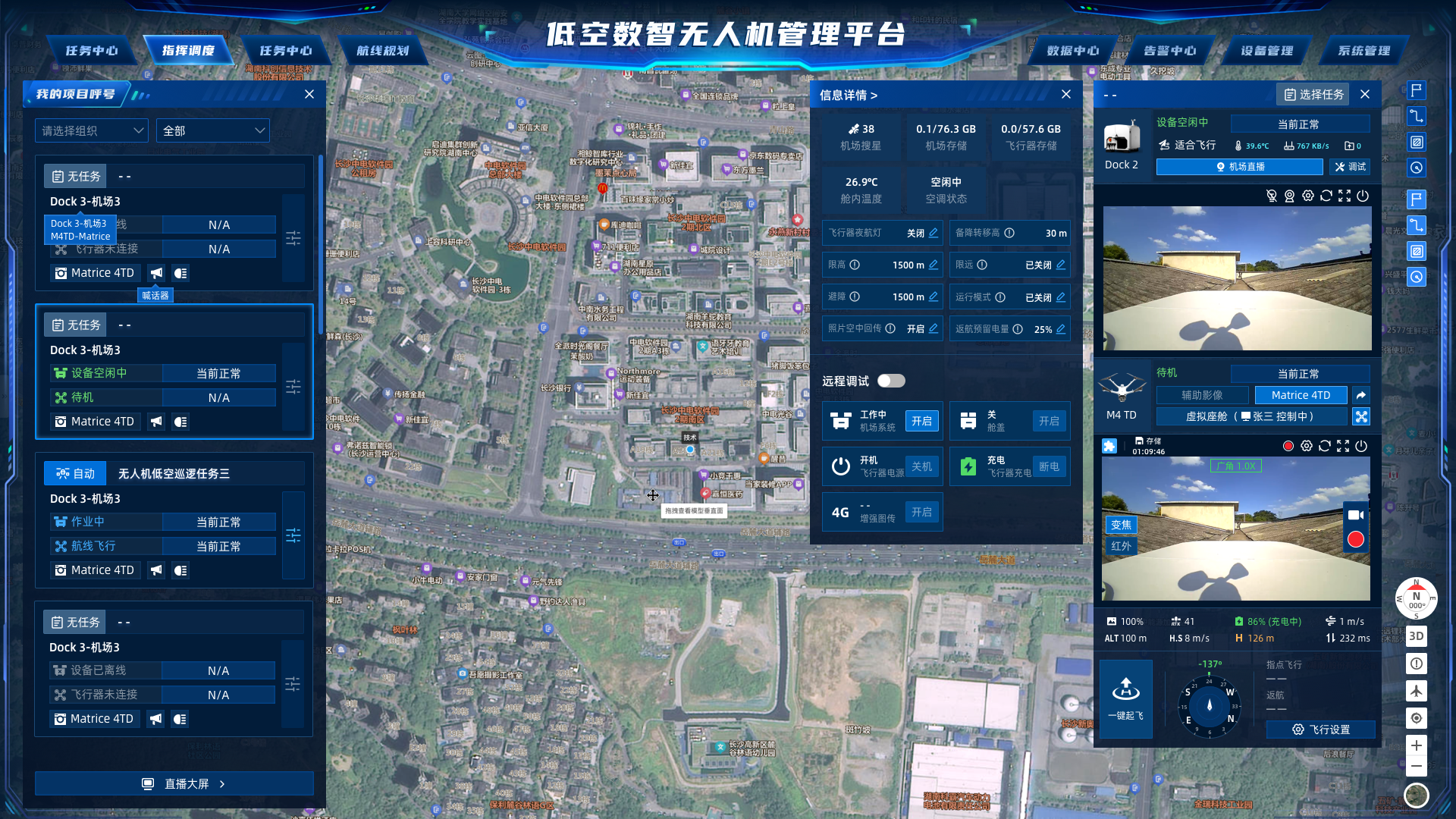The image size is (1456, 819).
Task: Toggle the 远程调试 switch
Action: point(891,381)
